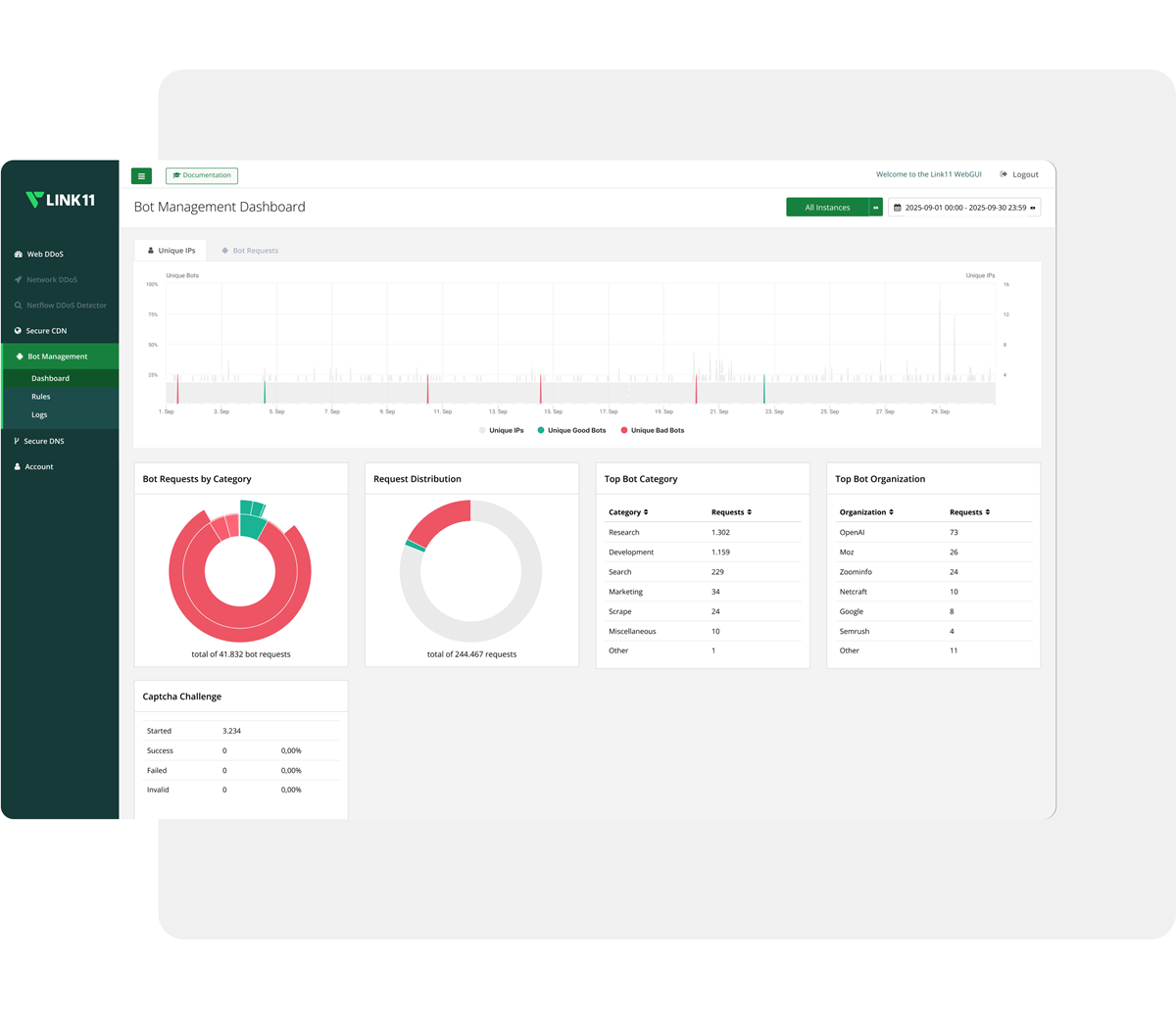Open the date range picker
1176x1009 pixels.
click(964, 208)
